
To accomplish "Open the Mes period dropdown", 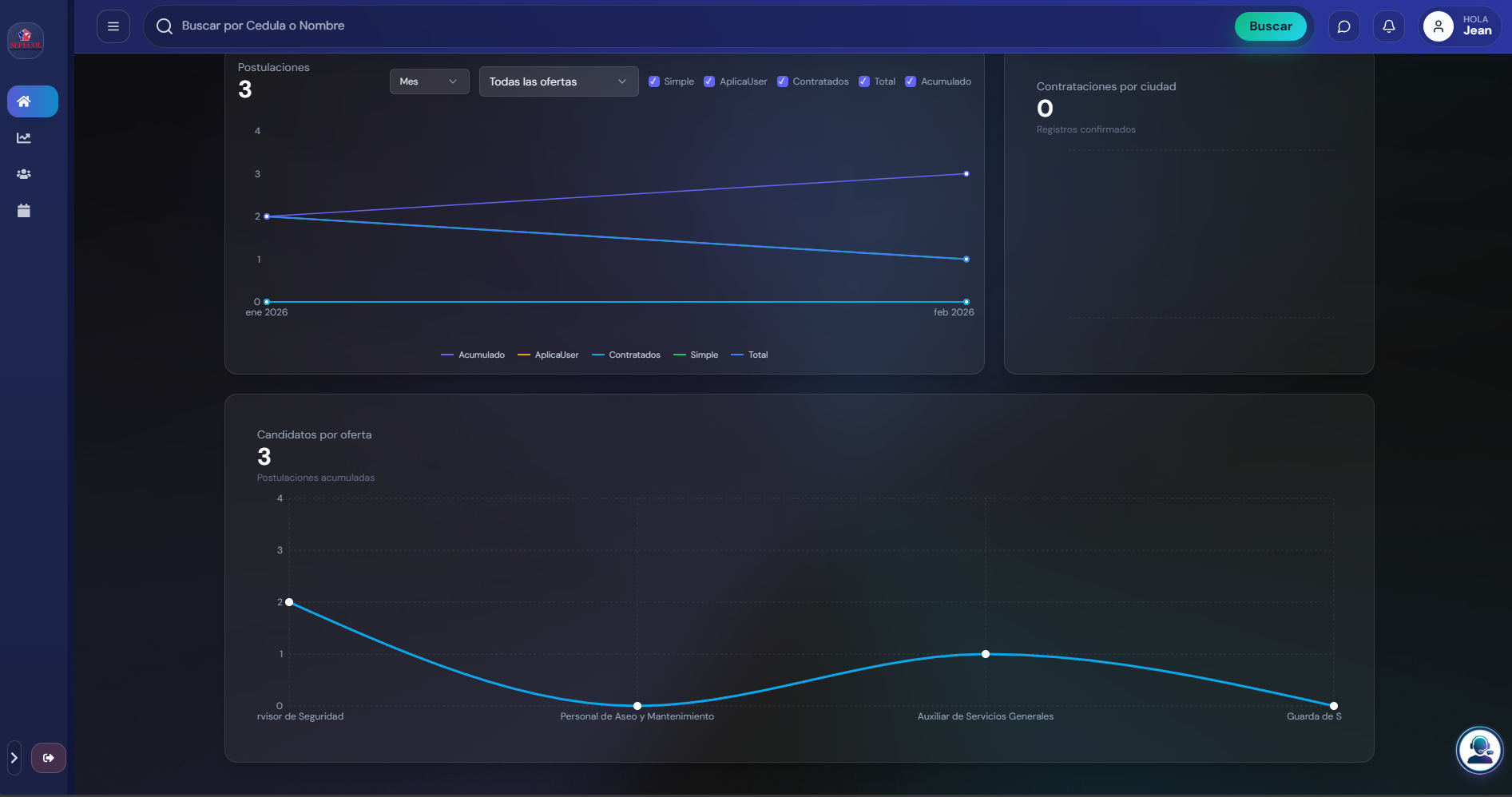I will (429, 81).
